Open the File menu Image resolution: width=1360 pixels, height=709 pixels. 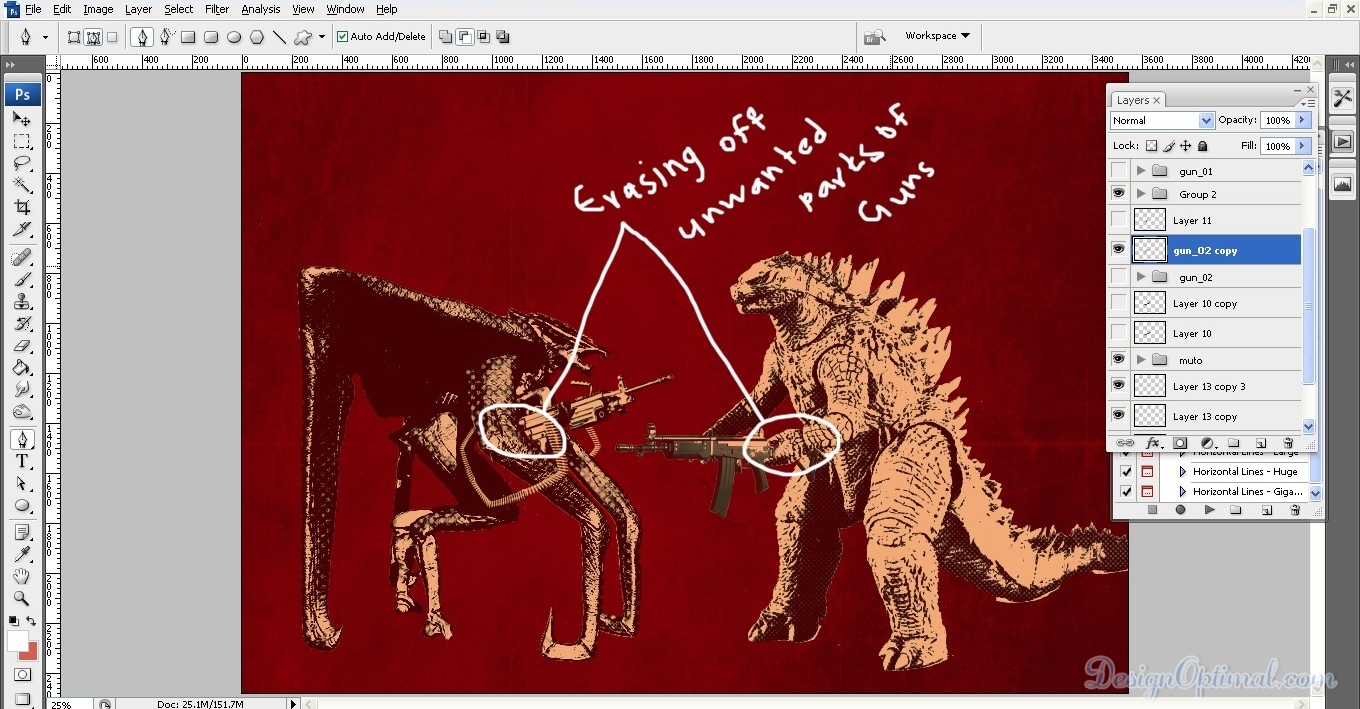pos(33,9)
